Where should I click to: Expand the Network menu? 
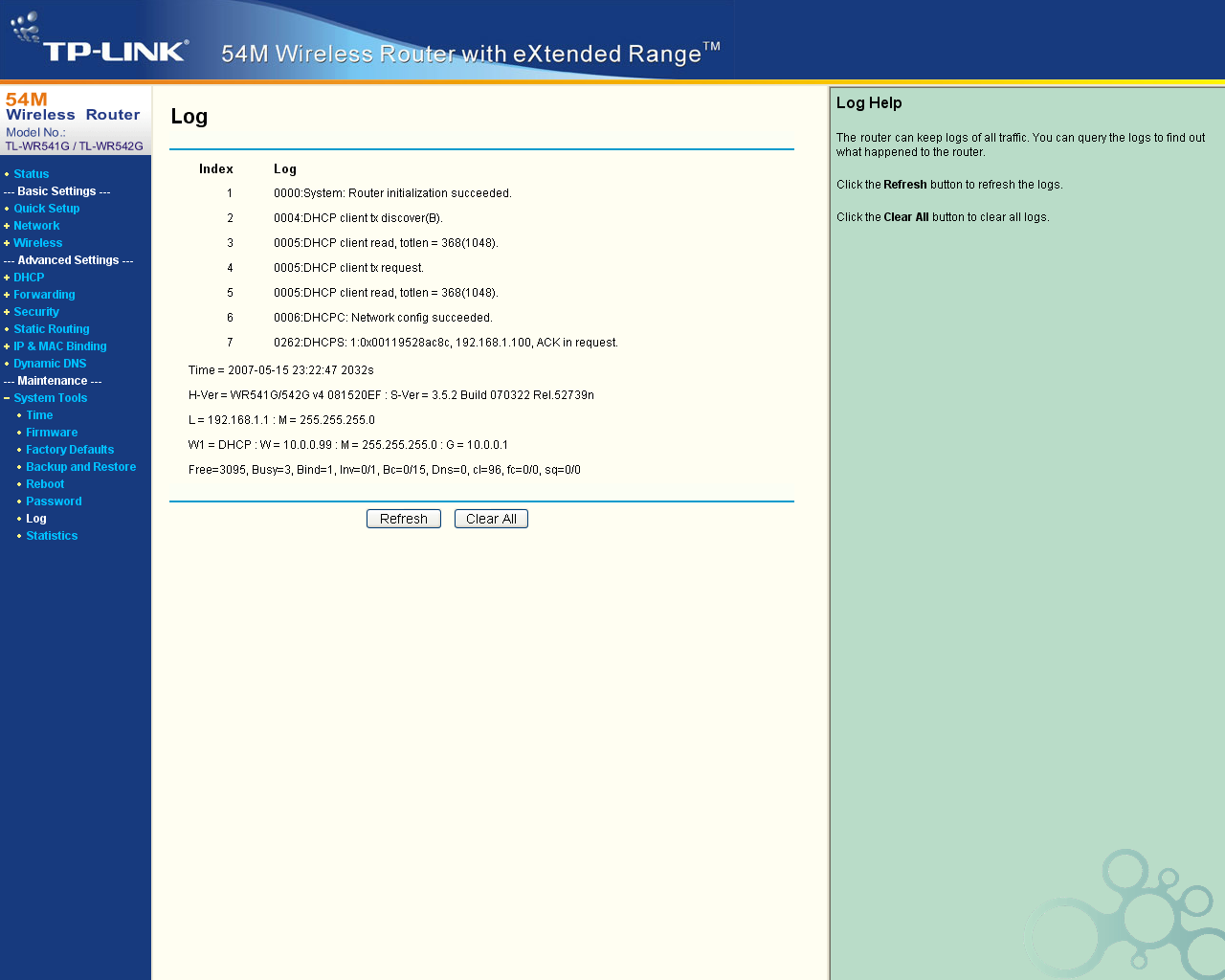click(36, 226)
